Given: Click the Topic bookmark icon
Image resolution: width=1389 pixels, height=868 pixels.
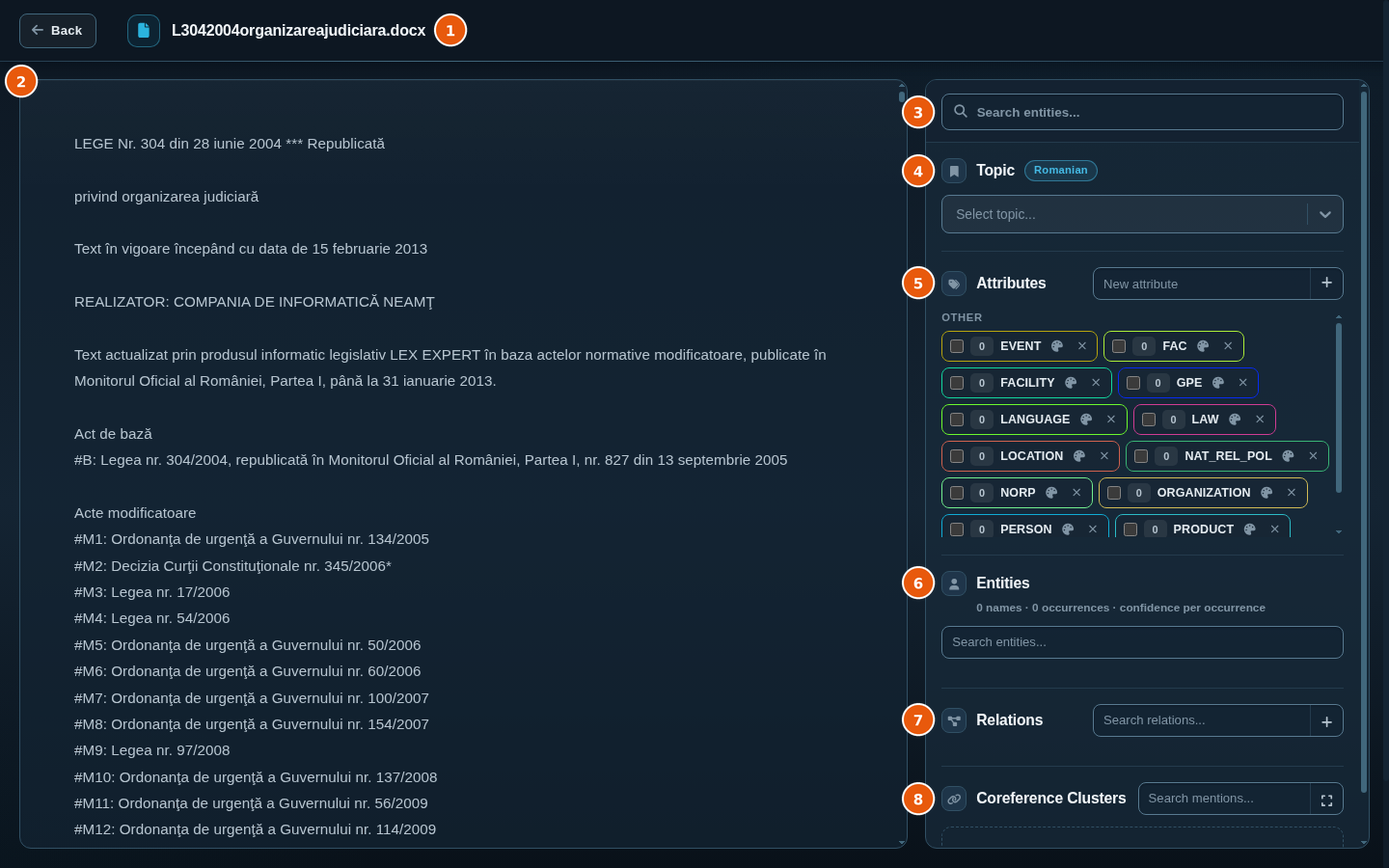Looking at the screenshot, I should (x=954, y=171).
